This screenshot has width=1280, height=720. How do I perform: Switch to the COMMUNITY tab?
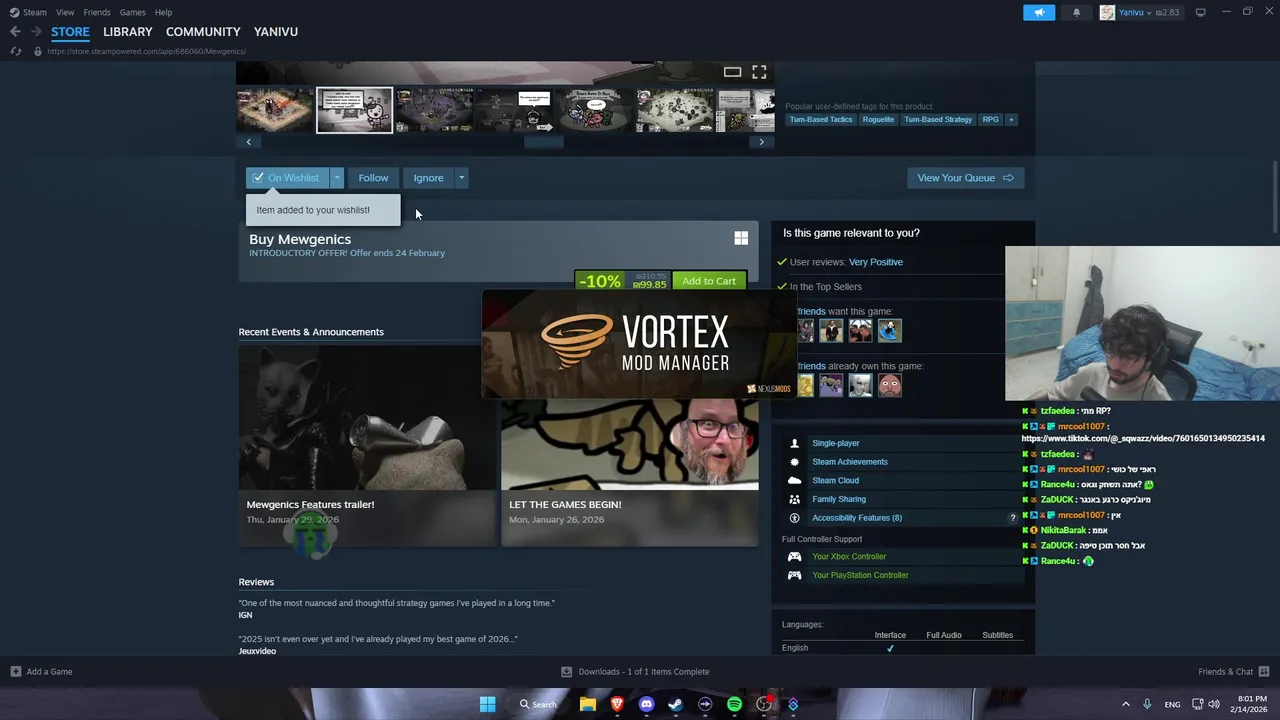tap(203, 31)
